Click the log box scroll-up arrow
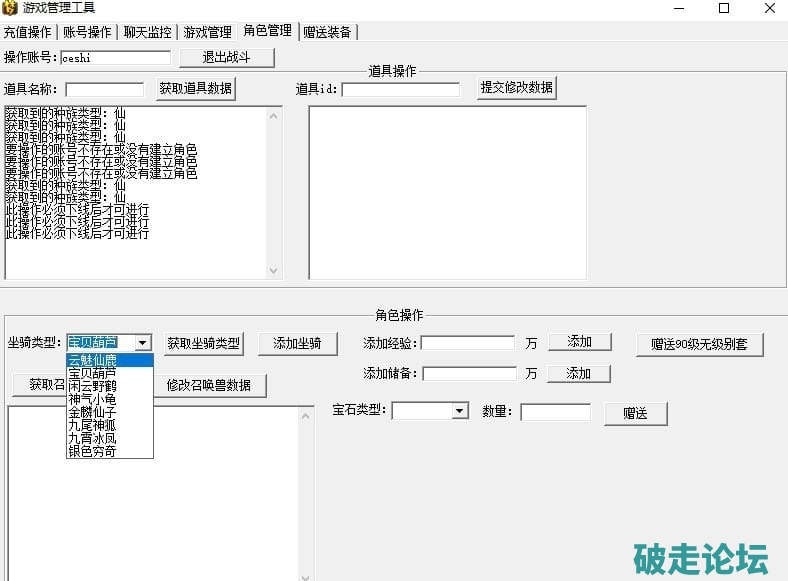The width and height of the screenshot is (788, 581). [x=275, y=115]
